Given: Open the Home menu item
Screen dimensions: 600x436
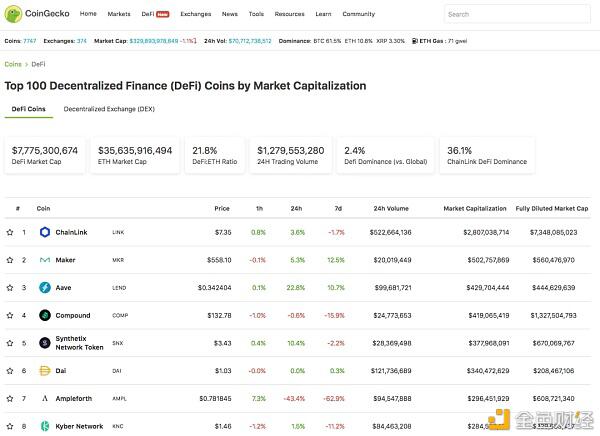Looking at the screenshot, I should pyautogui.click(x=88, y=14).
